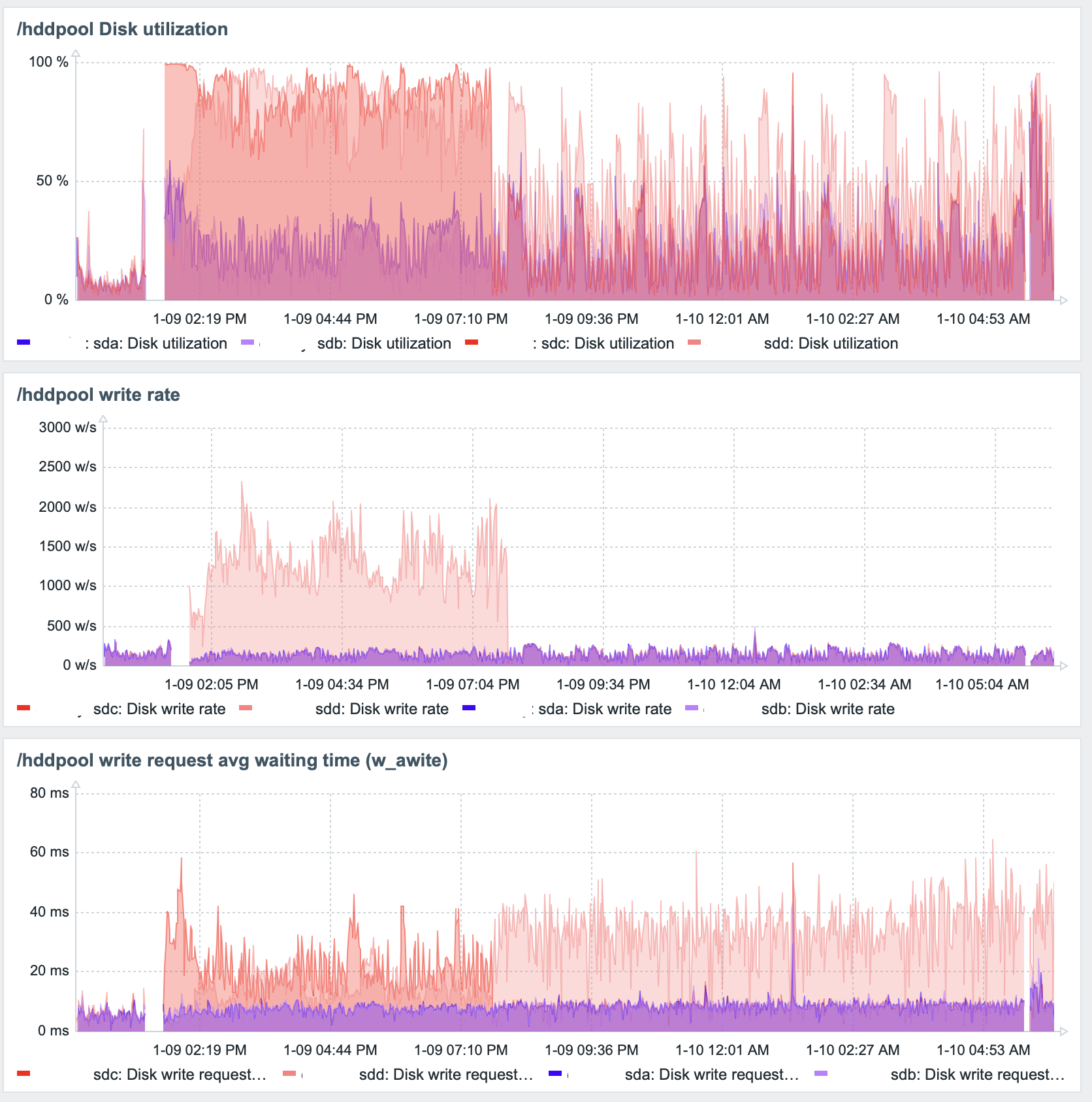Click the '80 ms' y-axis label
Screen dimensions: 1092x1102
pos(50,793)
